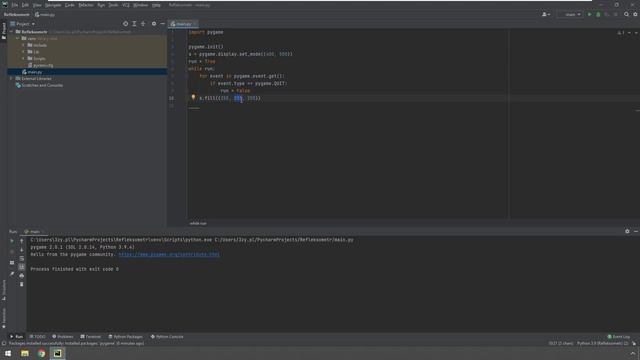Click Print icon in Run panel
This screenshot has width=640, height=360.
coord(22,276)
